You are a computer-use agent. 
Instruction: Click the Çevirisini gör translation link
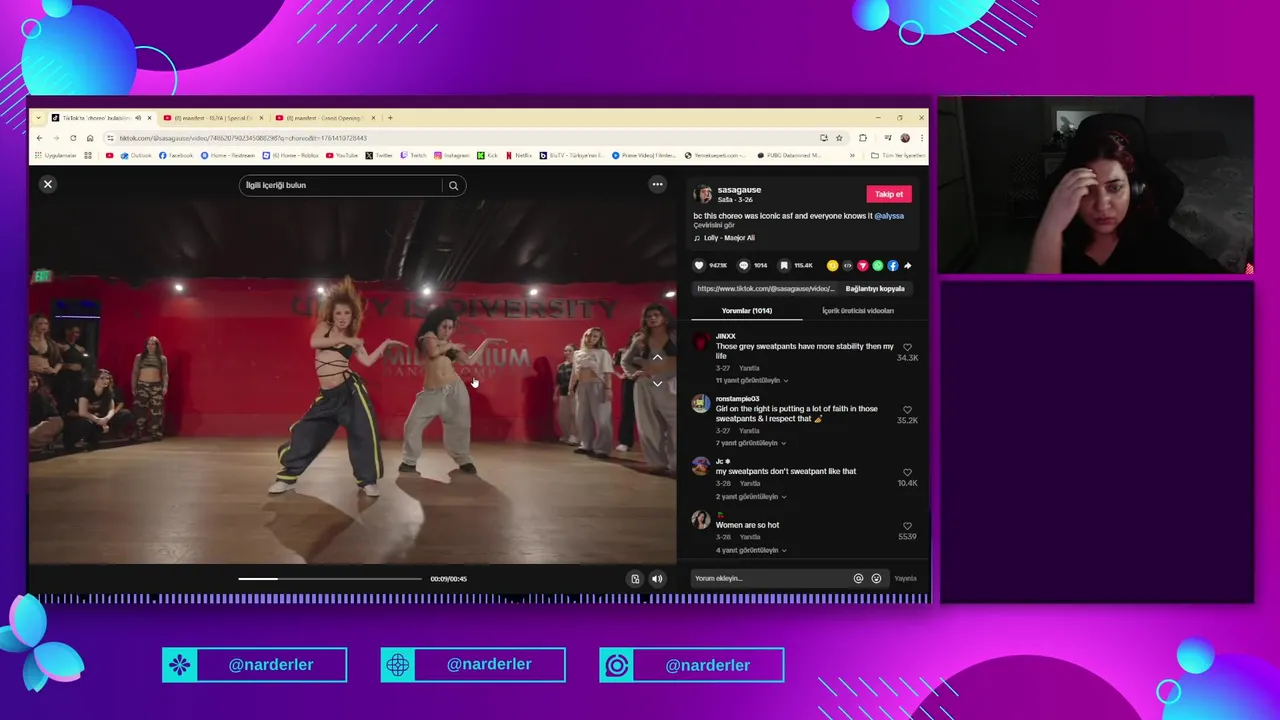[714, 226]
